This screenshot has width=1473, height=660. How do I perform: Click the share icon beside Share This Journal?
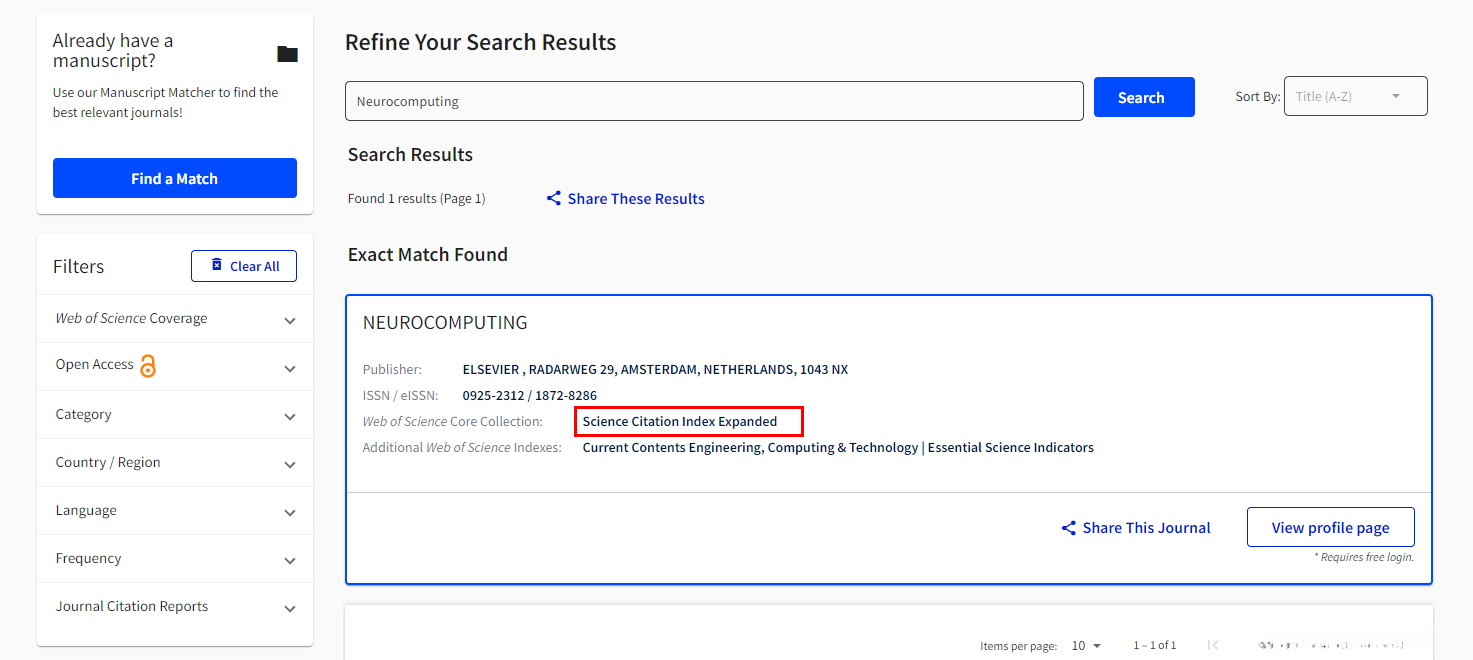click(x=1068, y=528)
